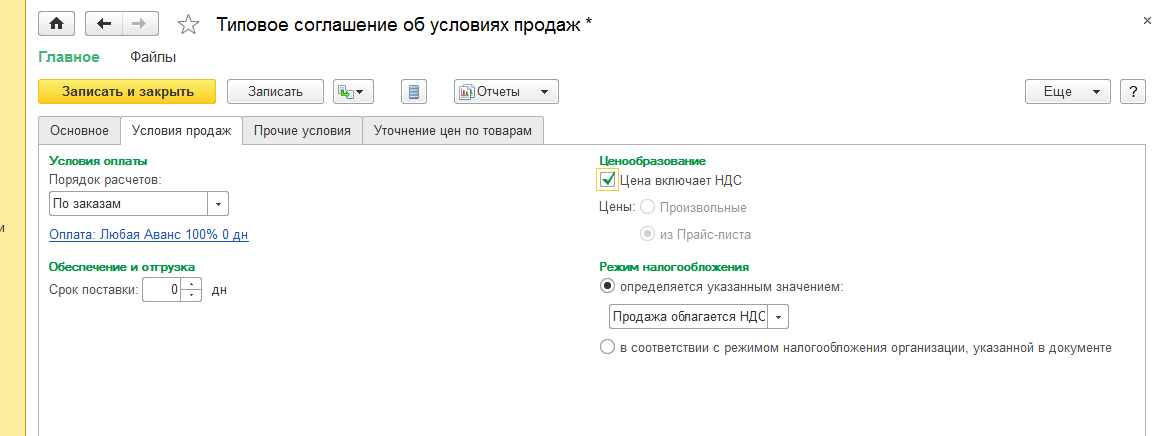This screenshot has height=436, width=1152.
Task: Close the form with the X icon
Action: point(1144,20)
